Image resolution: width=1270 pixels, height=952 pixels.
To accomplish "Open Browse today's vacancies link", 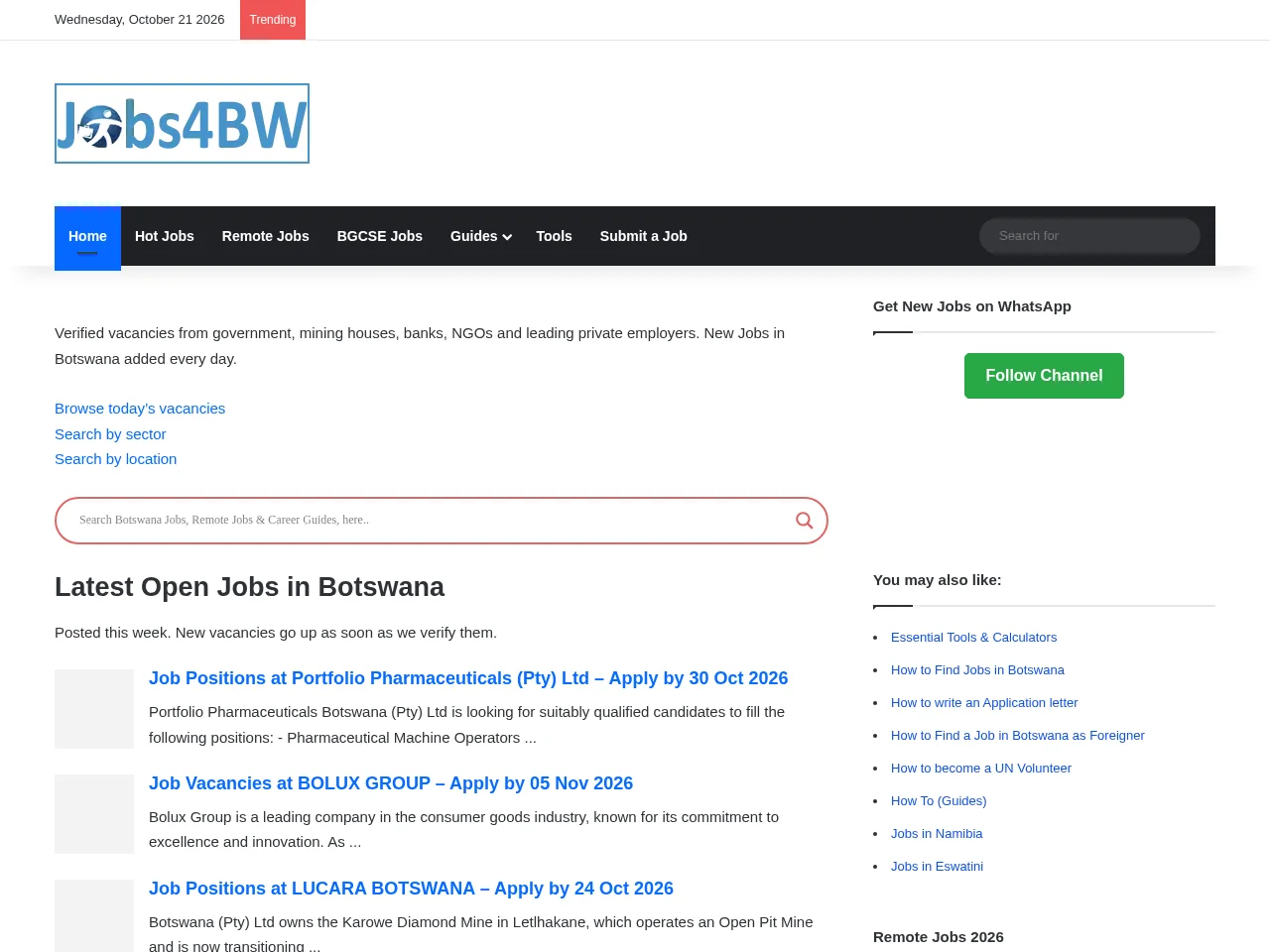I will pyautogui.click(x=140, y=409).
